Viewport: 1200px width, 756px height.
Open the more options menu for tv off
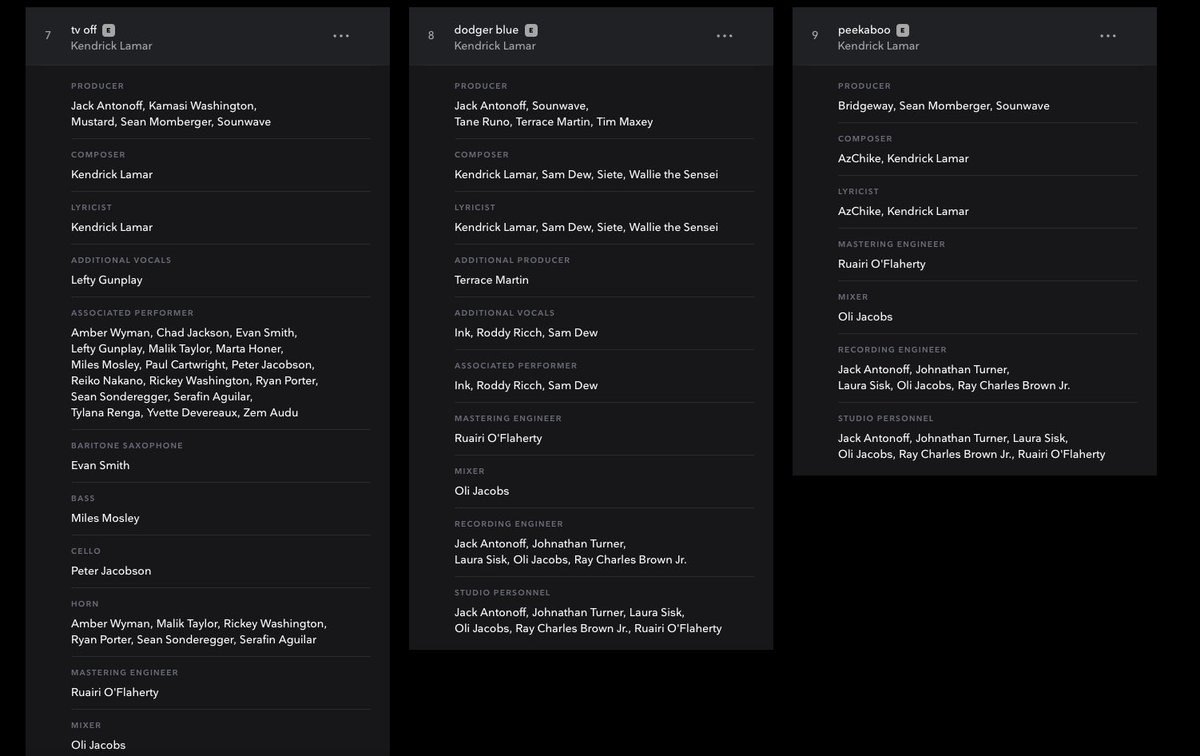tap(341, 36)
